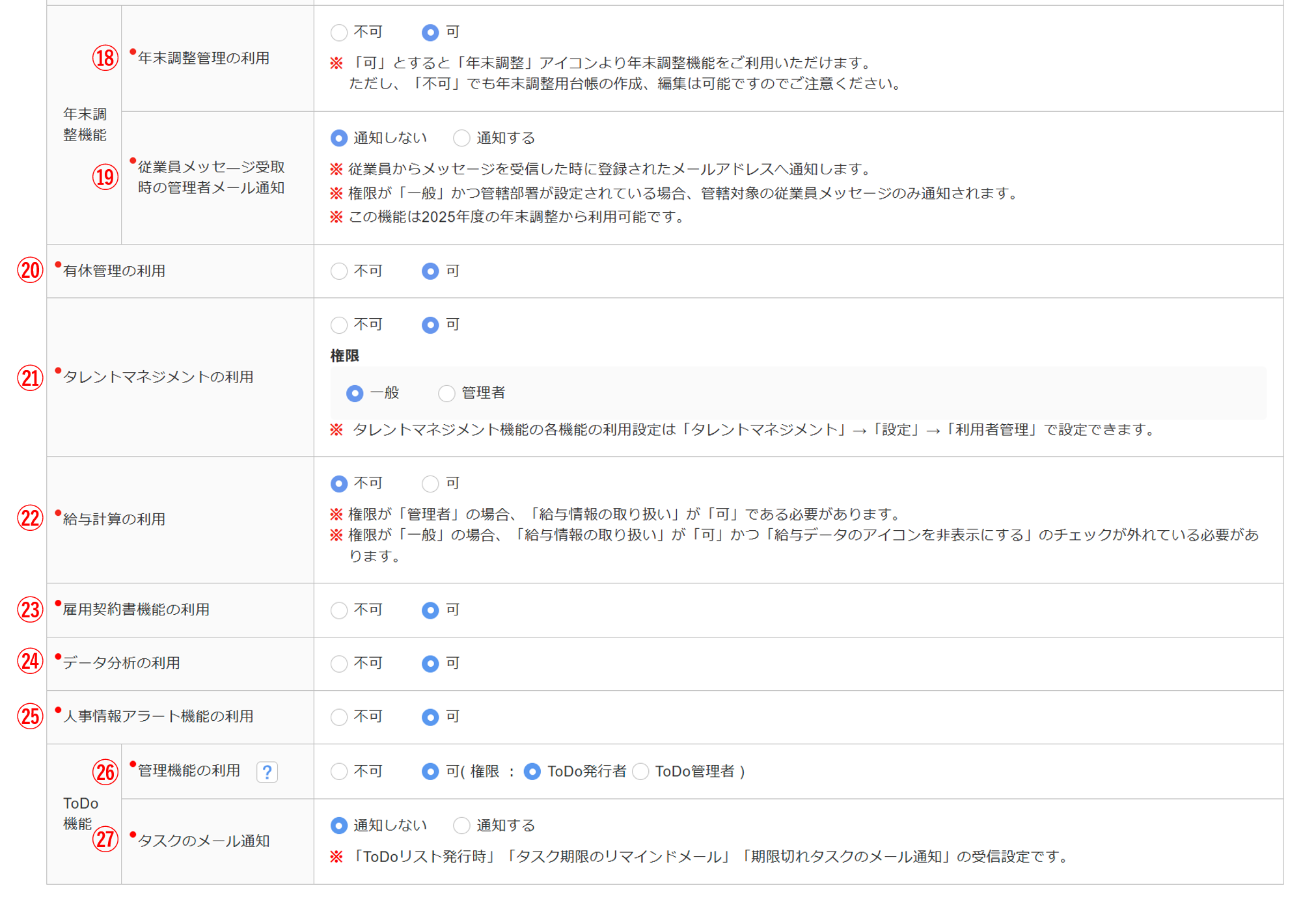Viewport: 1316px width, 901px height.
Task: Select 通知する for タスクのメール通知
Action: click(x=461, y=826)
